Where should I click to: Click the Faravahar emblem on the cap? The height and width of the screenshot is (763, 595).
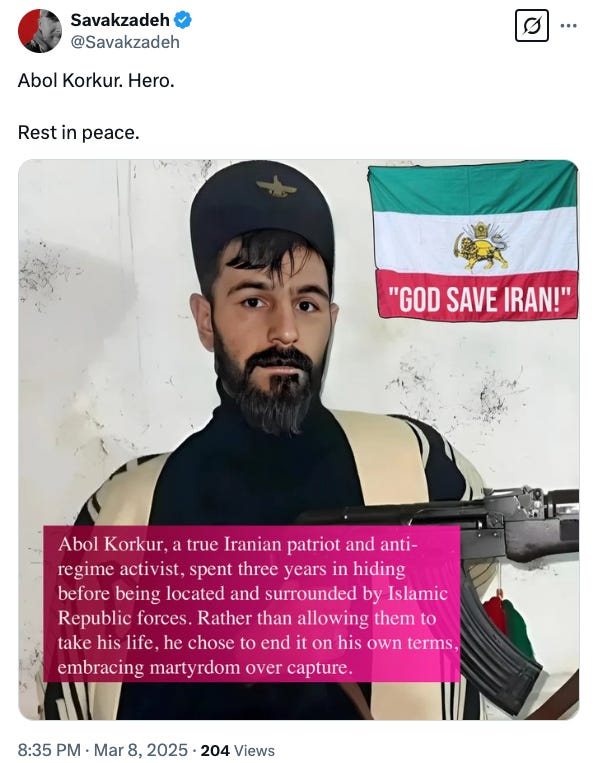pos(276,187)
